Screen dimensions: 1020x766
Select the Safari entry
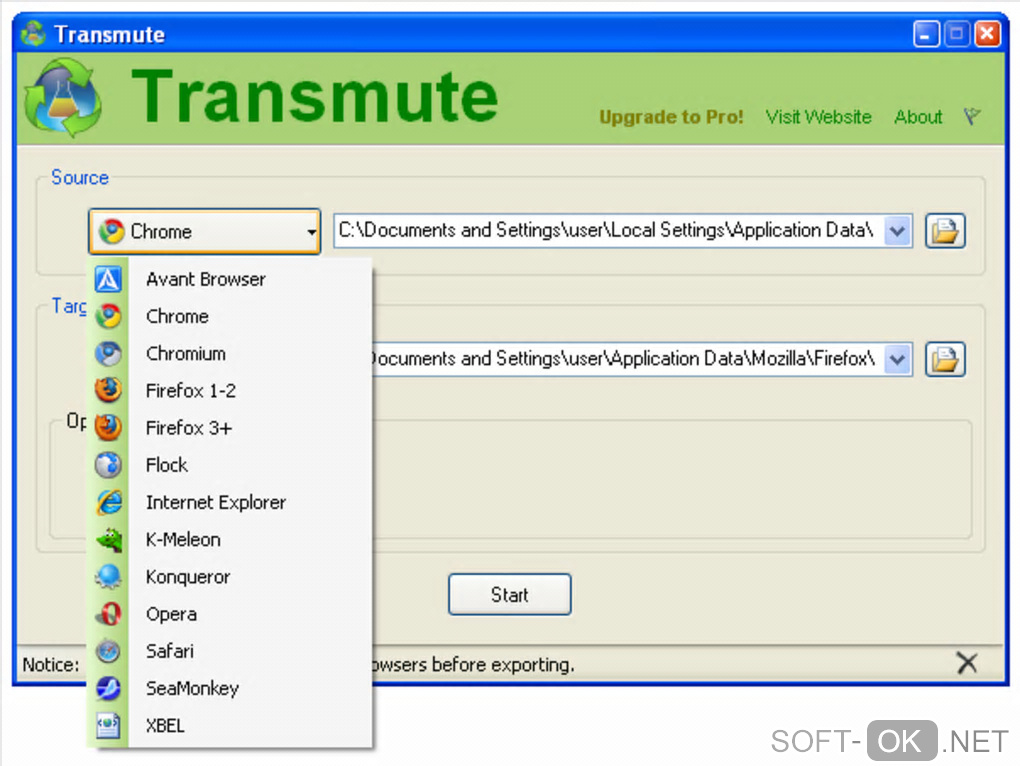pos(230,651)
